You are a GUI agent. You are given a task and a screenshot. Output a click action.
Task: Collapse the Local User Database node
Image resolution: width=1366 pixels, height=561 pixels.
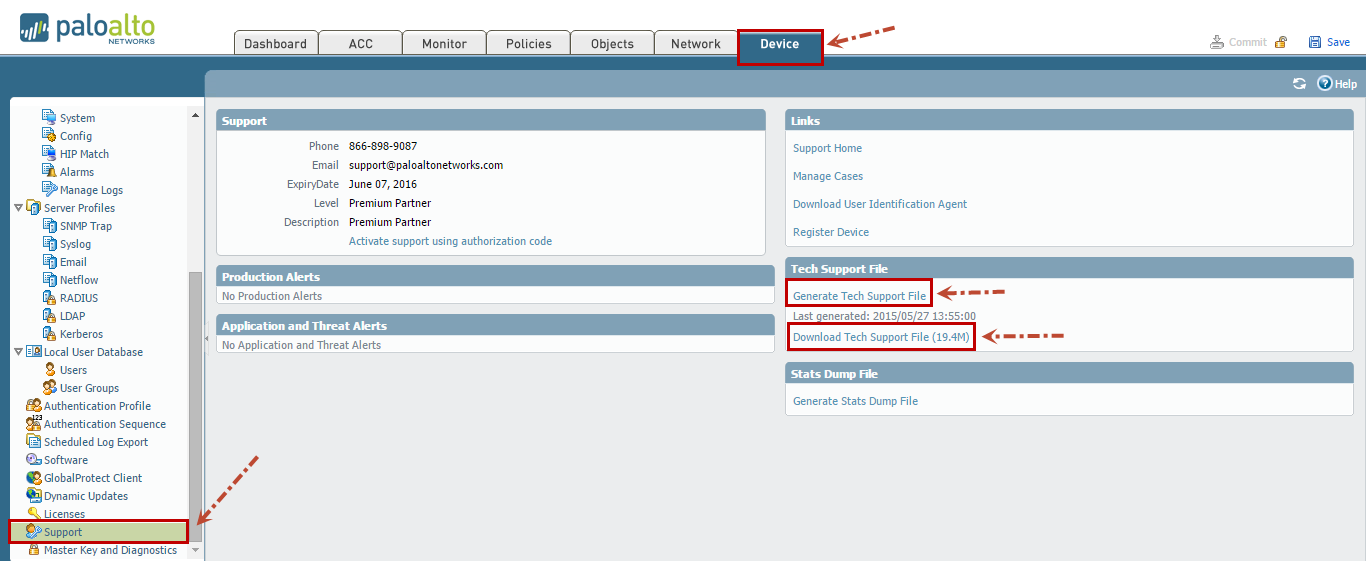click(18, 352)
